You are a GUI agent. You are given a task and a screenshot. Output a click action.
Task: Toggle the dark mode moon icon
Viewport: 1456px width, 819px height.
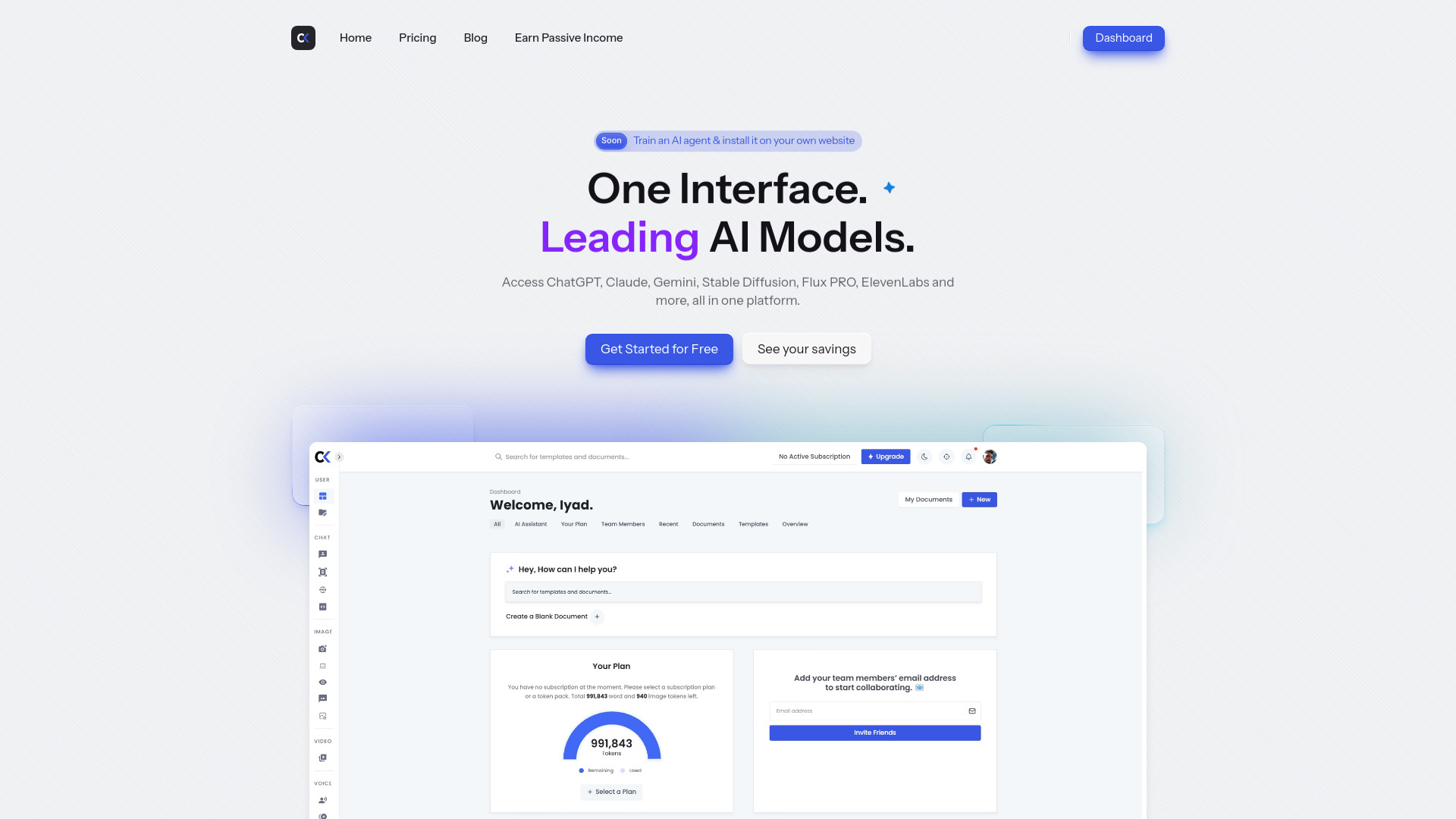click(924, 457)
